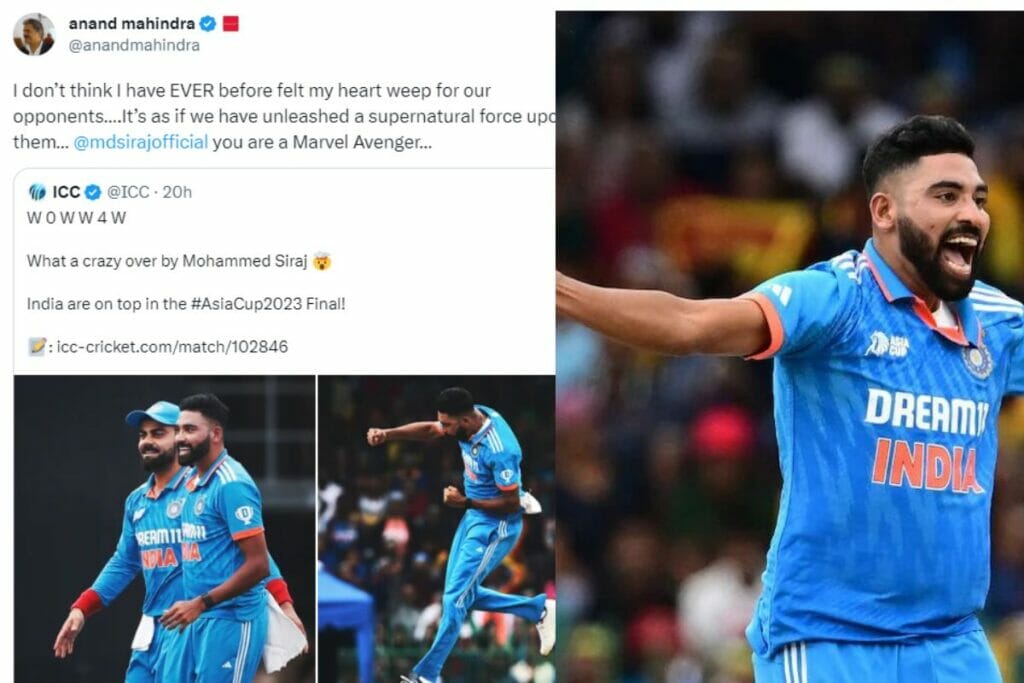Open the large photo of Siraj shouting
Screen dimensions: 1024x683
(790, 347)
